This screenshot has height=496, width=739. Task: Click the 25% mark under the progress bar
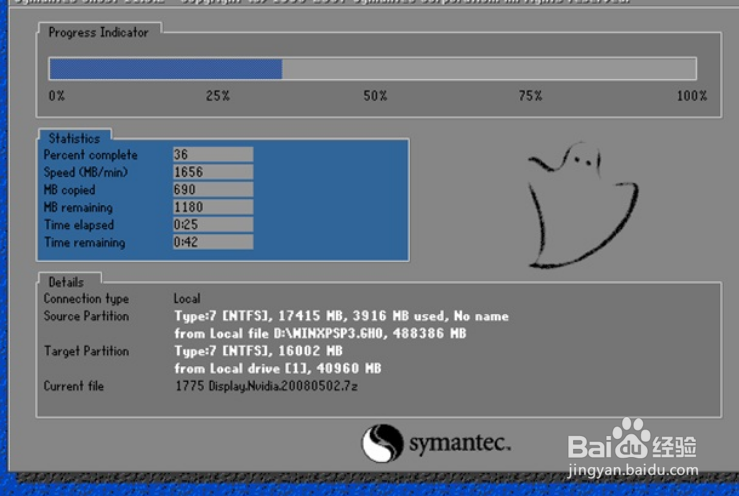[x=217, y=96]
